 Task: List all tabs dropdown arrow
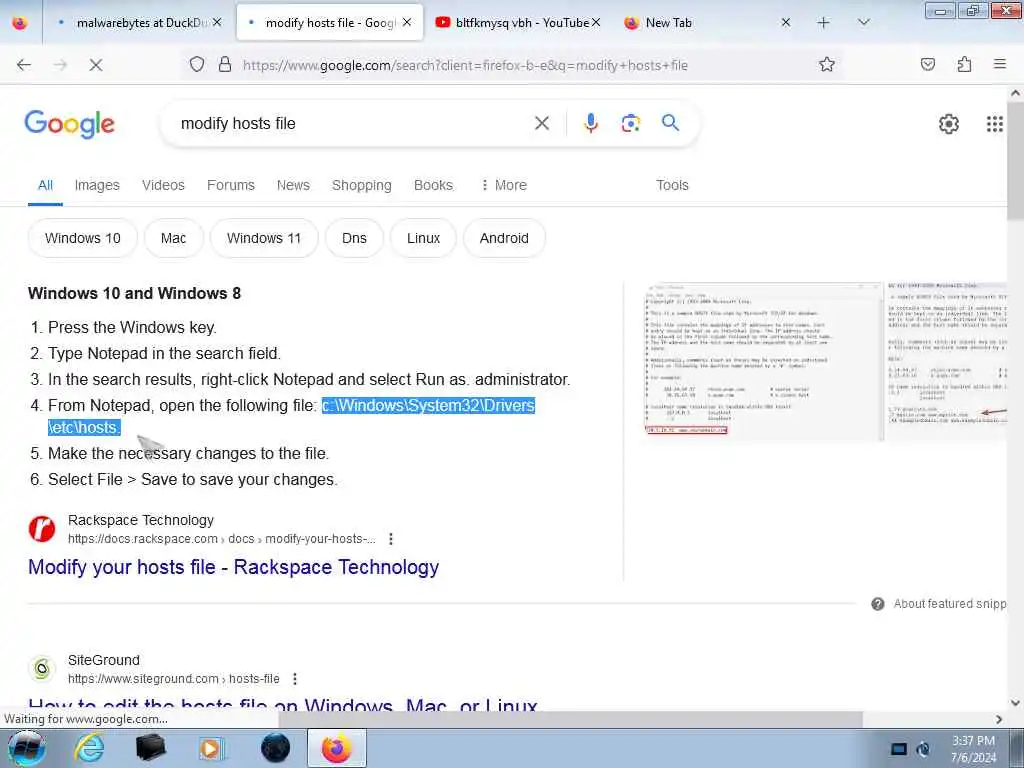(863, 23)
